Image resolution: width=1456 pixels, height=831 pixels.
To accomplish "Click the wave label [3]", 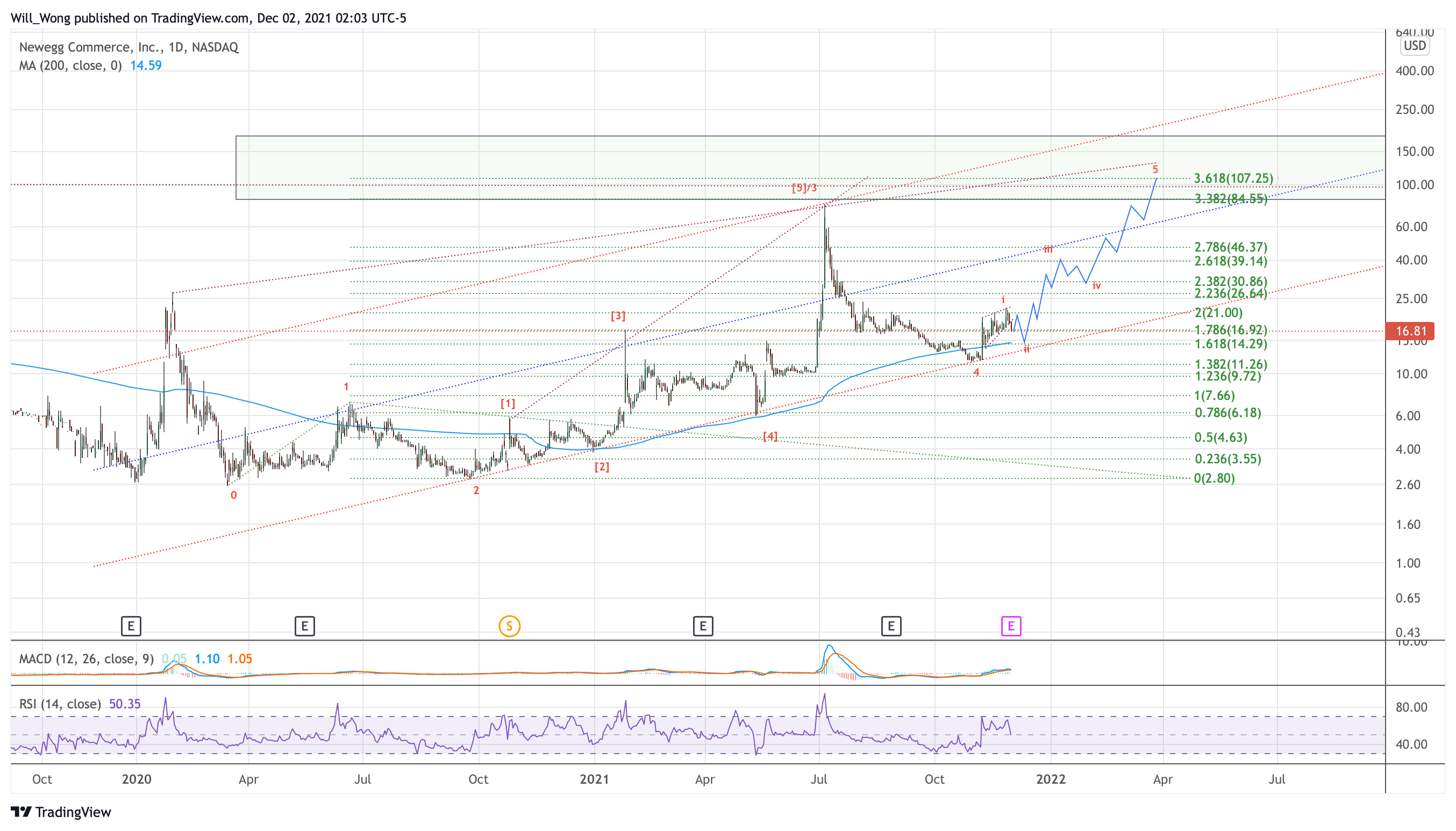I will (618, 316).
